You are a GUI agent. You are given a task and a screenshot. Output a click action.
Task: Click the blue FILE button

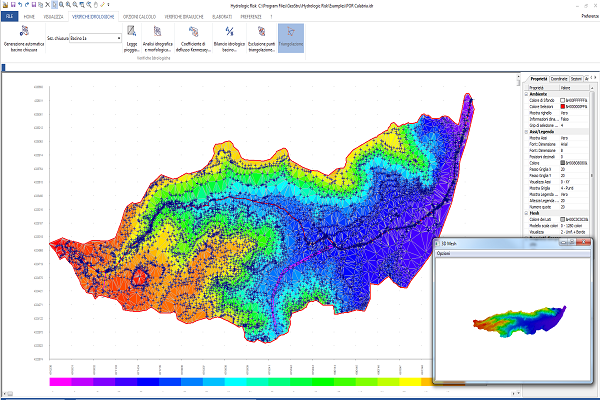pyautogui.click(x=9, y=17)
